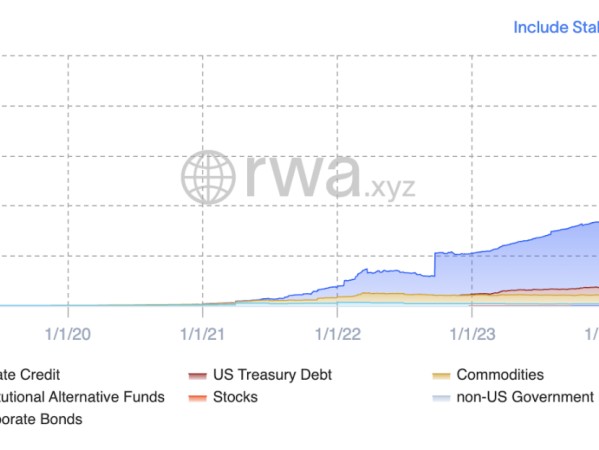Toggle Commodities legend series
Viewport: 599px width, 450px height.
point(488,375)
